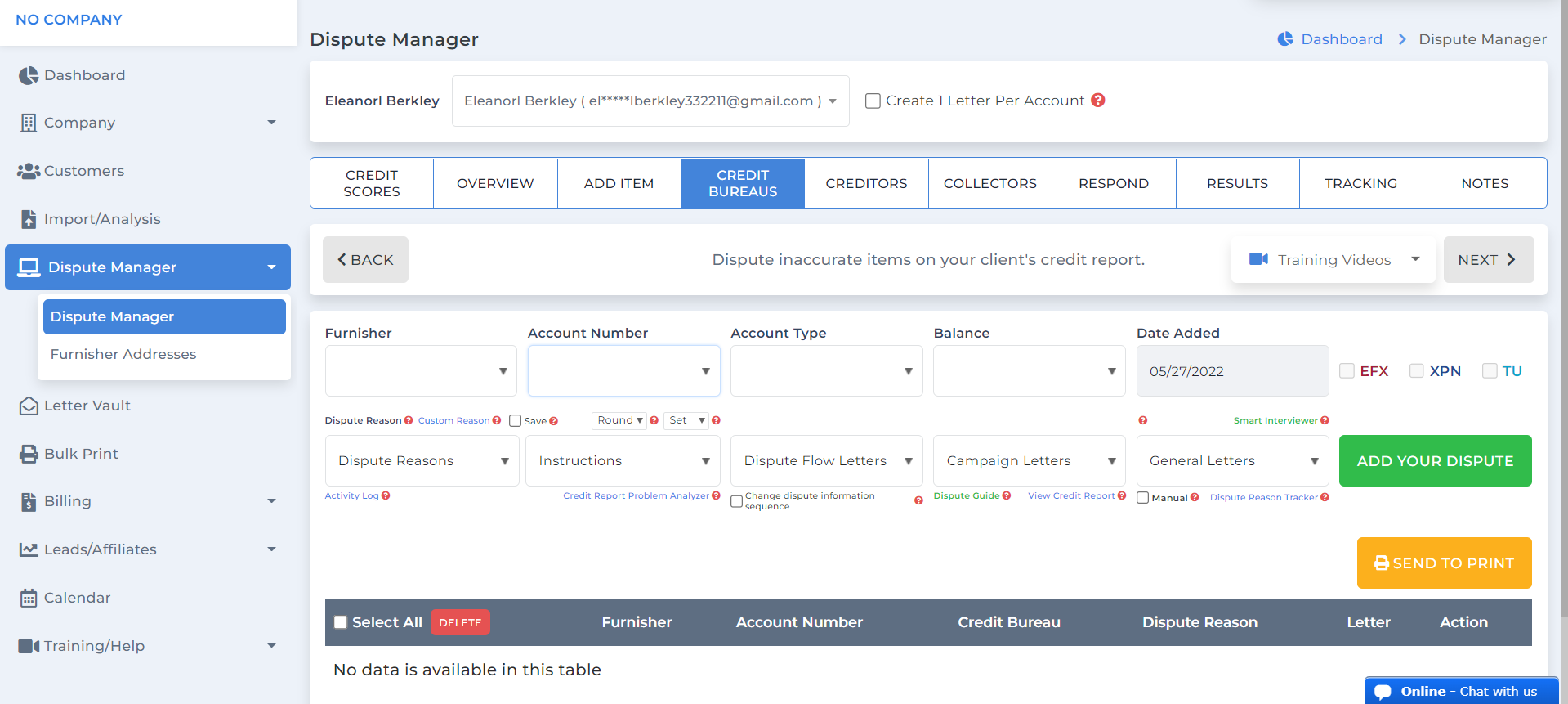Click the Customers group icon
This screenshot has width=1568, height=704.
(x=29, y=171)
